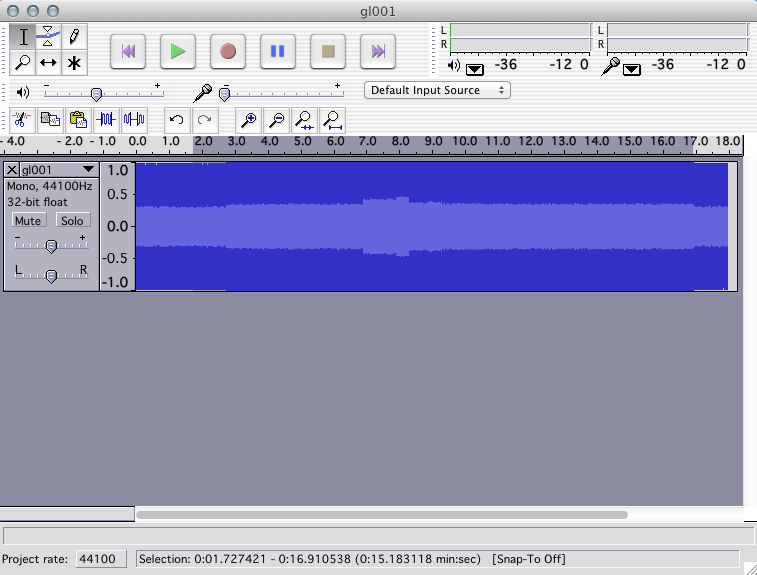757x575 pixels.
Task: Click the vertical scale at 0.5
Action: click(117, 195)
